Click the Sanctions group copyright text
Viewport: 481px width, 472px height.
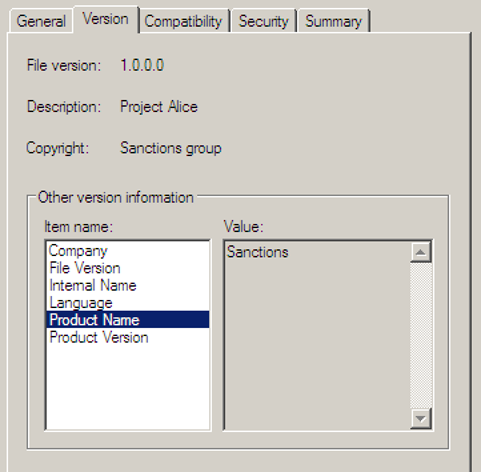coord(171,148)
